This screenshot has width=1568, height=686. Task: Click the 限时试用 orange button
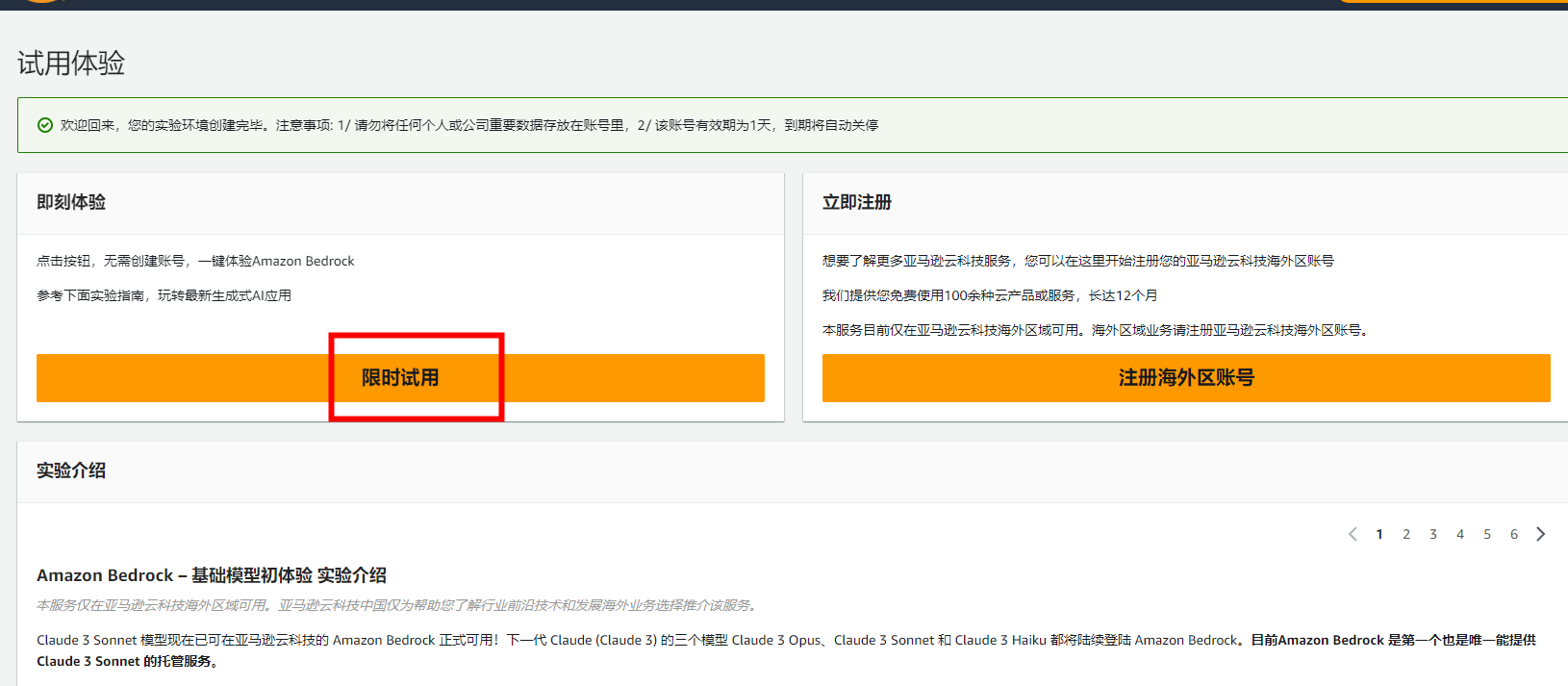click(x=400, y=378)
